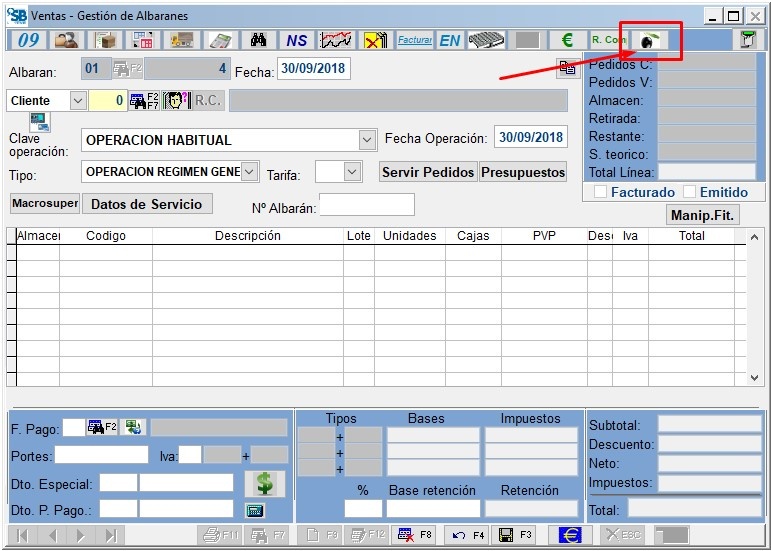
Task: Click the Servir Pedidos button
Action: [428, 172]
